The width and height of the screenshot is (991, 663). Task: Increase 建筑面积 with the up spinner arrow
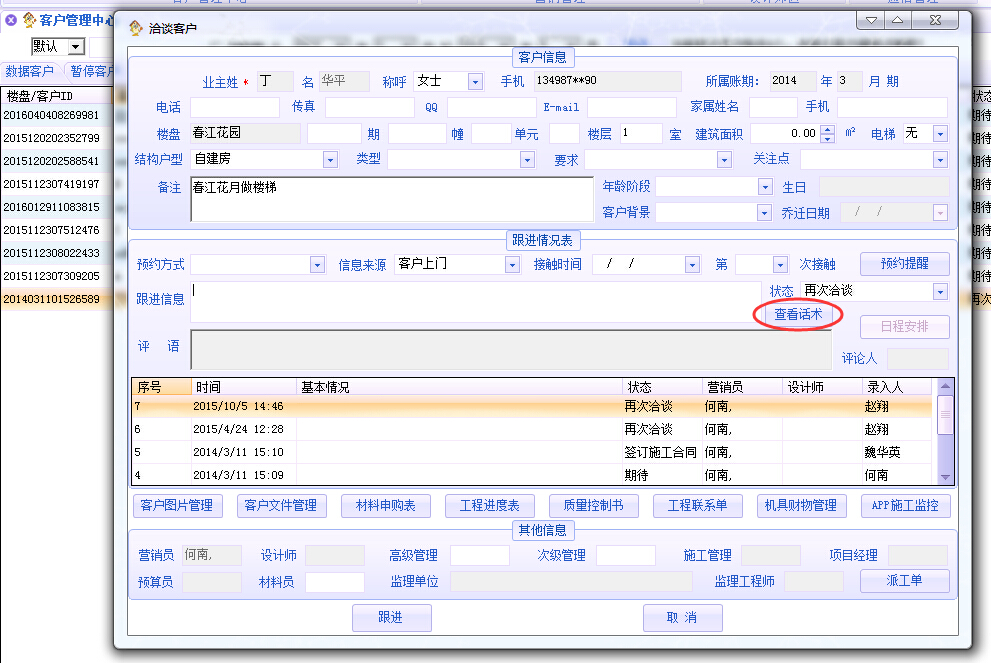pos(827,129)
